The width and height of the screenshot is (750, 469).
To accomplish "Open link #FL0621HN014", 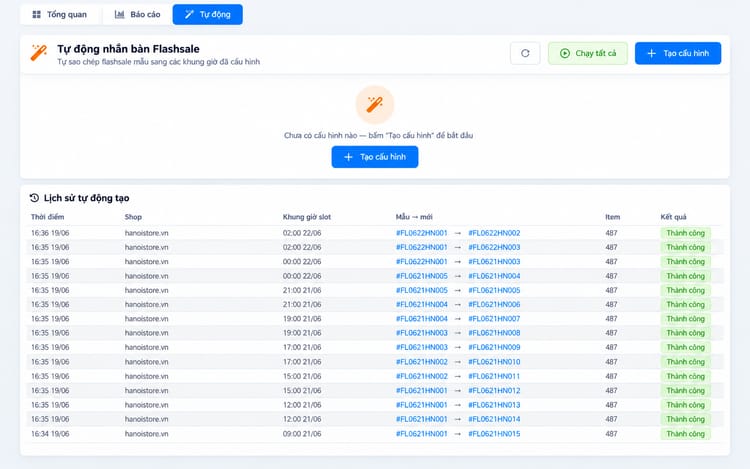I will pyautogui.click(x=494, y=419).
